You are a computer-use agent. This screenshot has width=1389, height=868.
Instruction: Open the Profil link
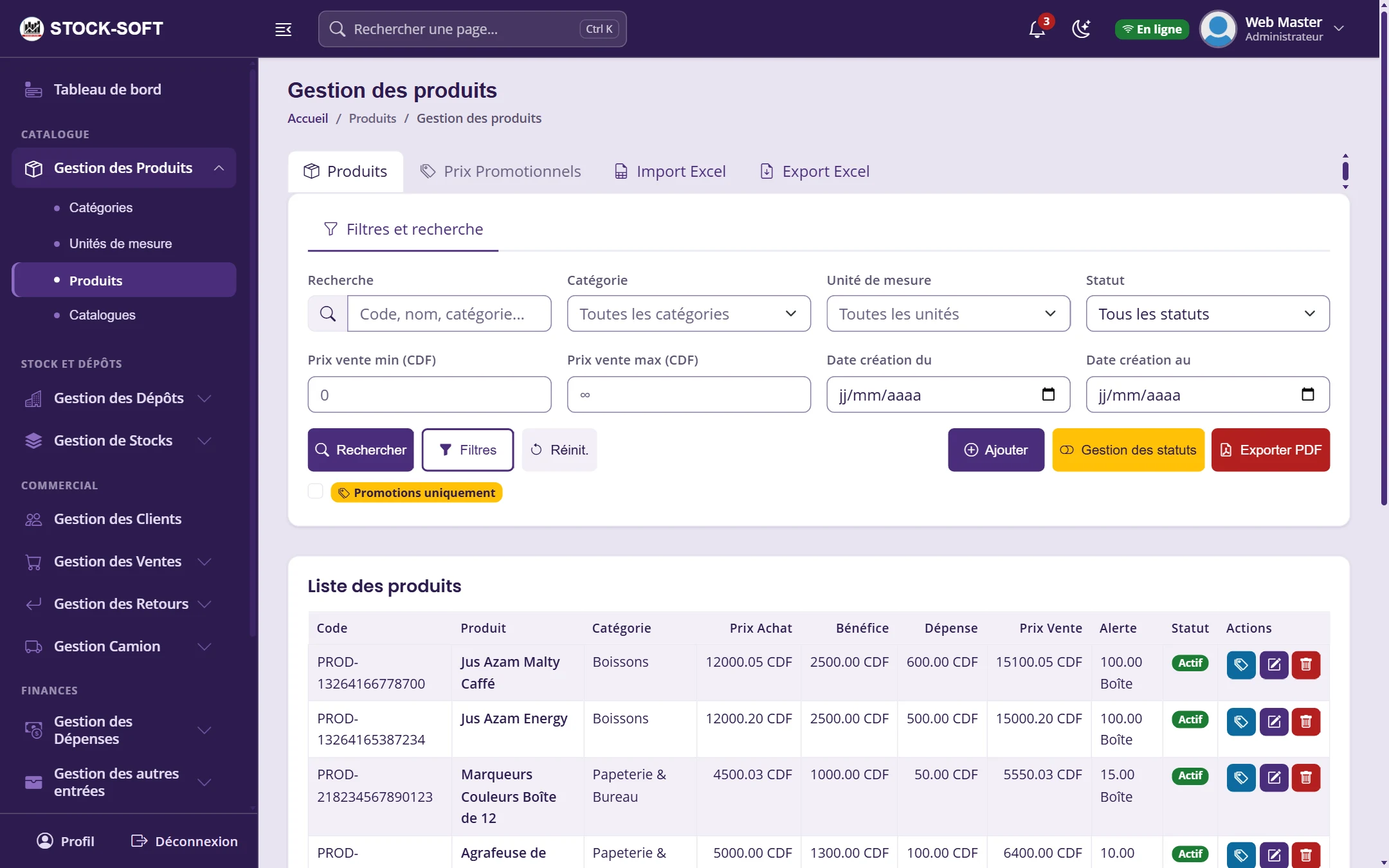pos(66,841)
